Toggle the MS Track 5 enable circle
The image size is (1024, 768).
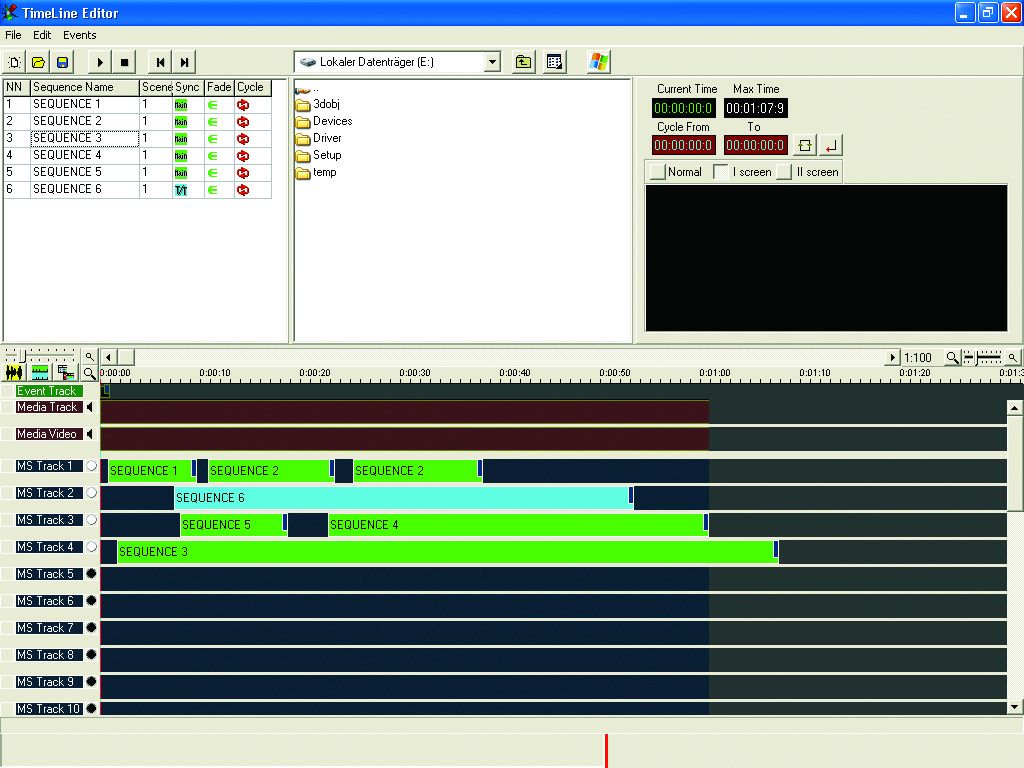tap(91, 573)
